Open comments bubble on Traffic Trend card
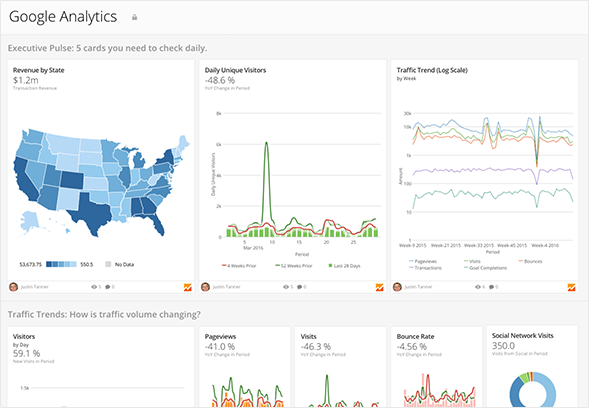589x408 pixels. [x=491, y=287]
